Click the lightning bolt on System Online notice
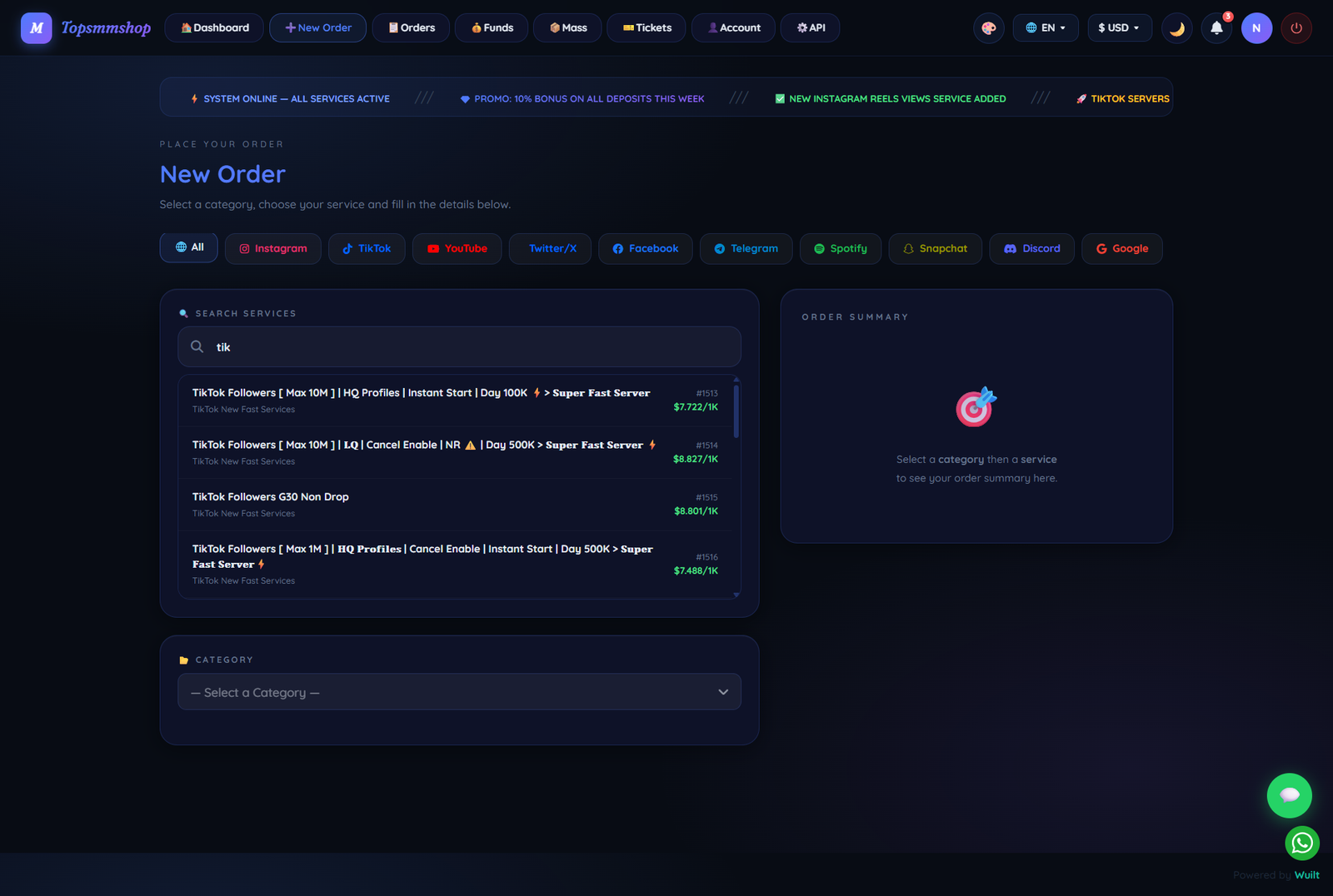Image resolution: width=1333 pixels, height=896 pixels. (x=194, y=98)
